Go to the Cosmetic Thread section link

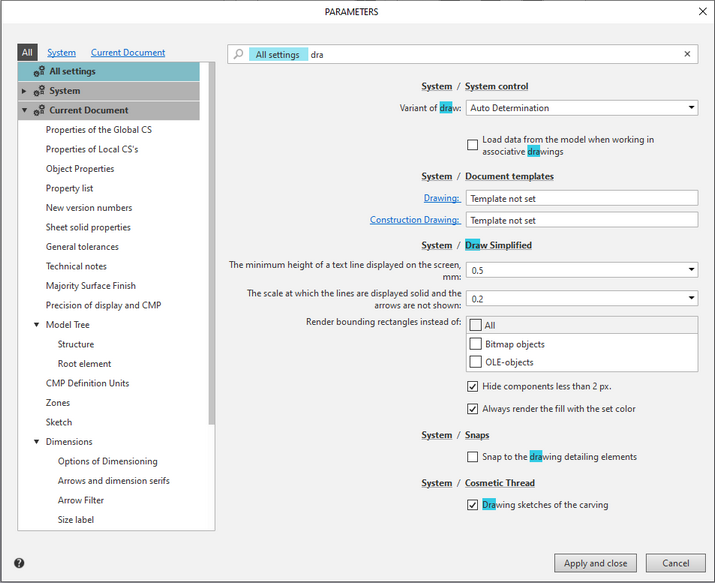[500, 483]
